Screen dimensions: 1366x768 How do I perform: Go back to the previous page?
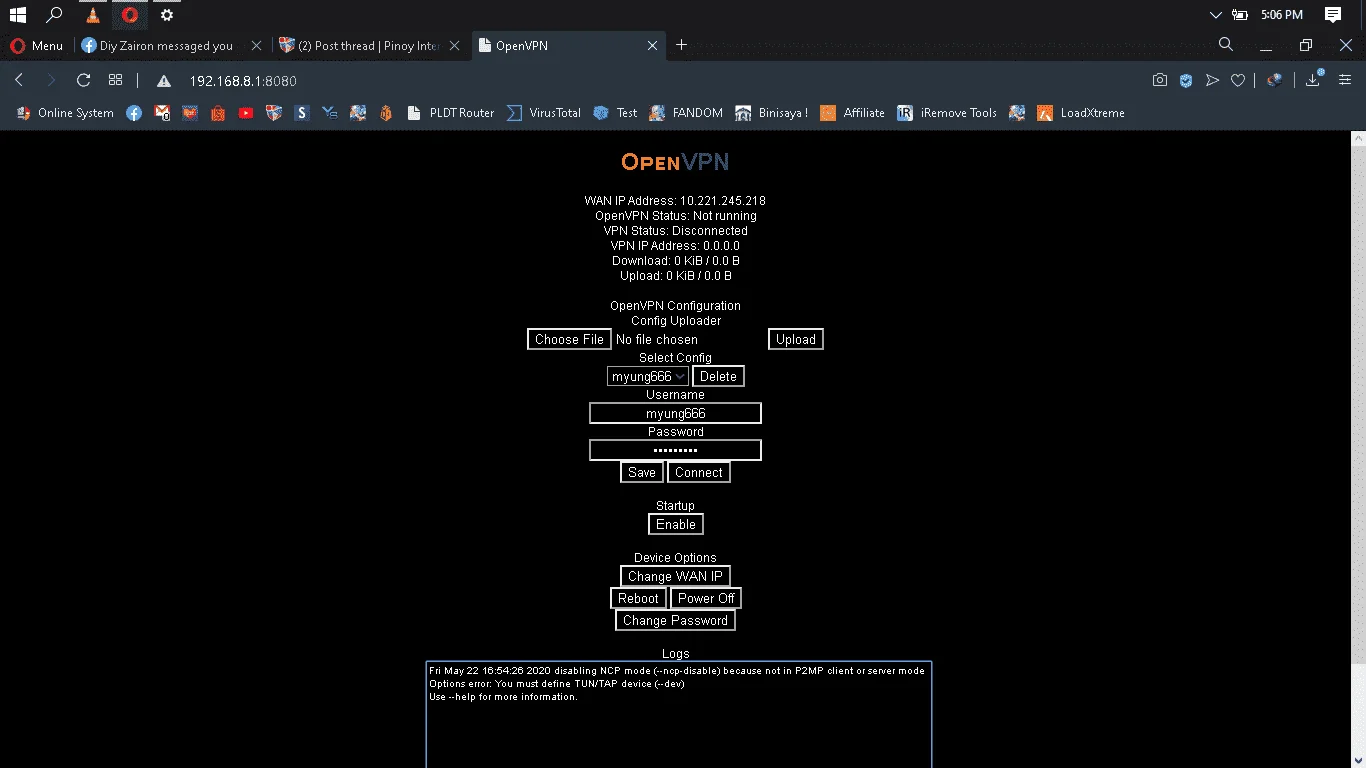coord(19,80)
